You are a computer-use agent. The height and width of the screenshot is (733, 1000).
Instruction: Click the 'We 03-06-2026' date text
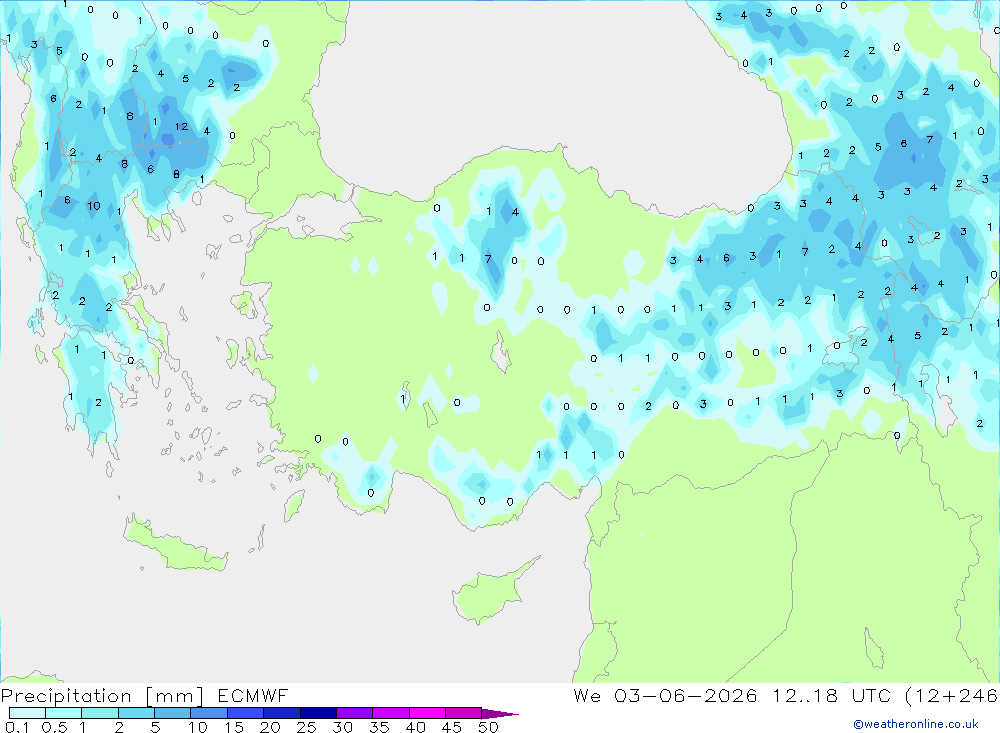coord(665,695)
